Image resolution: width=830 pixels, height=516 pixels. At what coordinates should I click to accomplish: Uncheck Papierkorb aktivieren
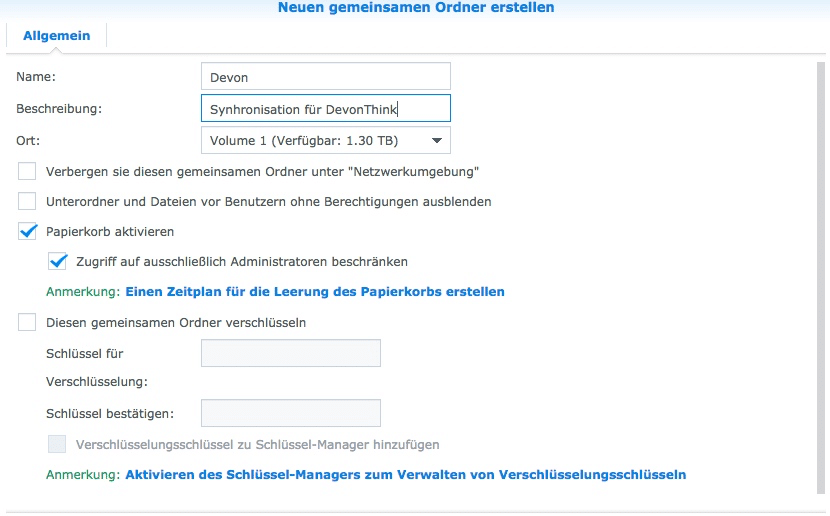tap(27, 232)
